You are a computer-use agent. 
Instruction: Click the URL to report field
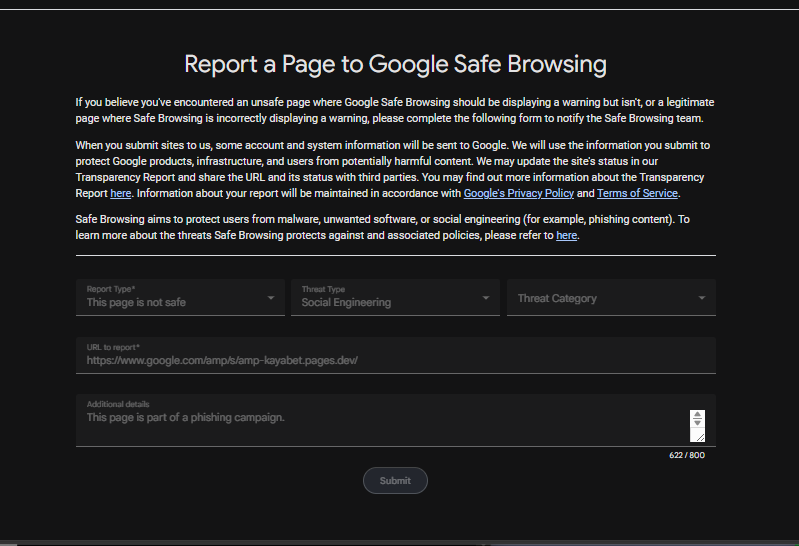tap(396, 355)
